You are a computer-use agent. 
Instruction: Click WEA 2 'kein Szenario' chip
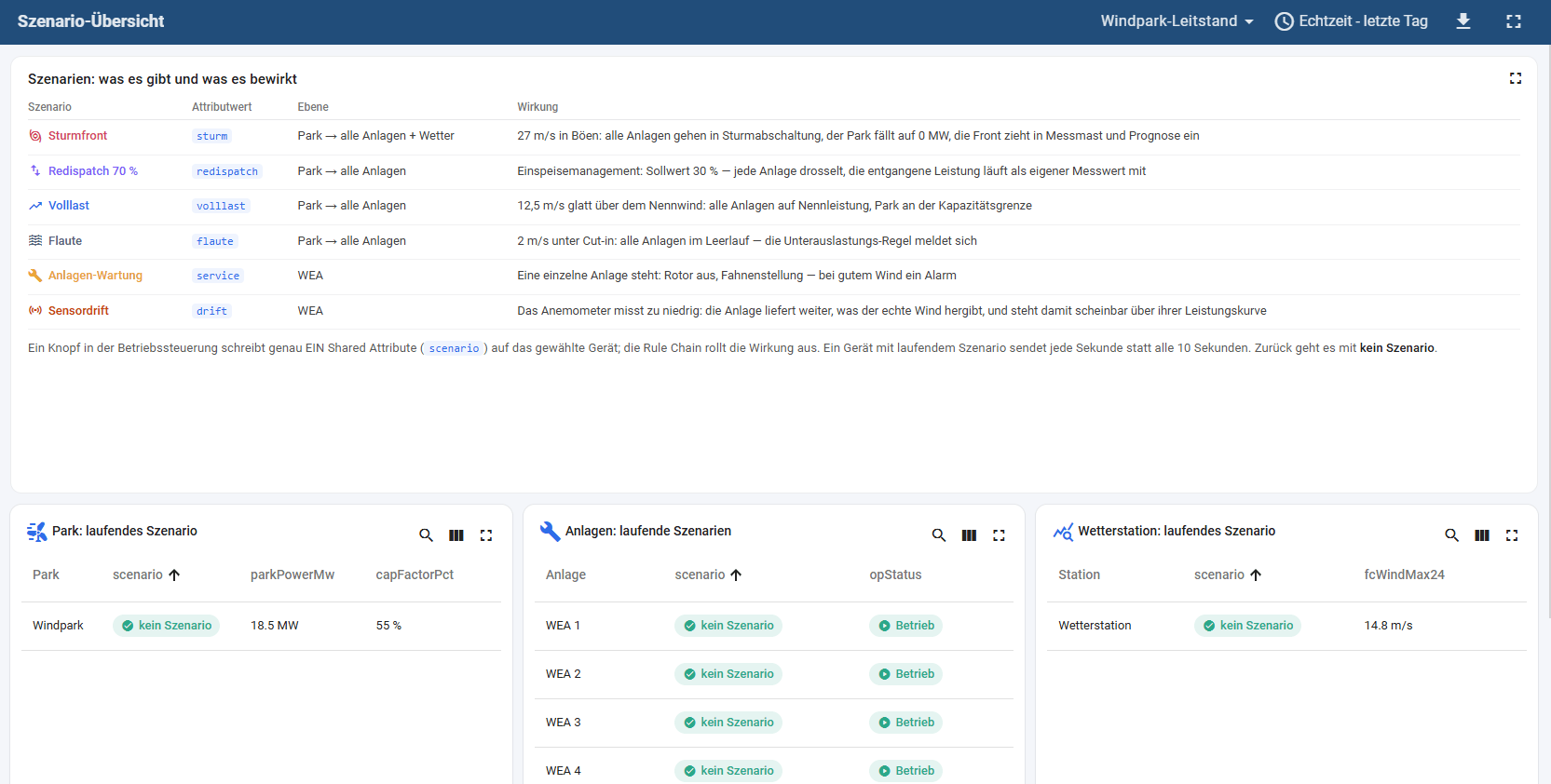[x=728, y=674]
